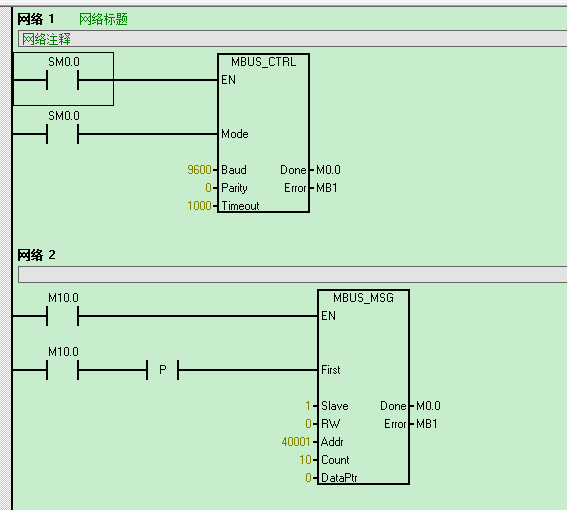Click the Slave value 1
Image resolution: width=567 pixels, height=510 pixels.
[x=308, y=406]
